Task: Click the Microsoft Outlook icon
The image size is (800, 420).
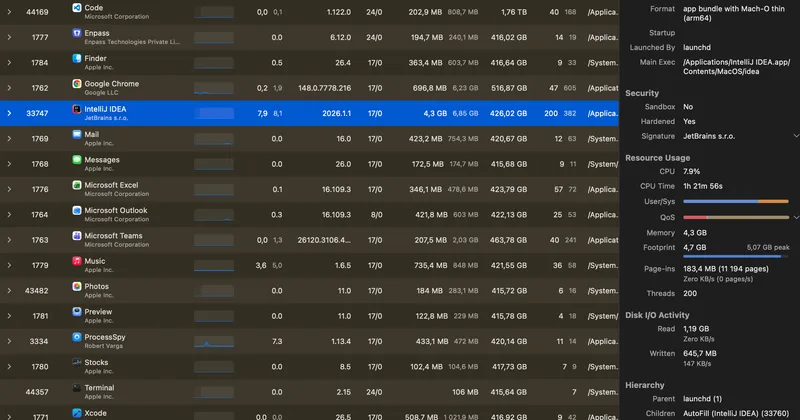Action: pyautogui.click(x=77, y=210)
